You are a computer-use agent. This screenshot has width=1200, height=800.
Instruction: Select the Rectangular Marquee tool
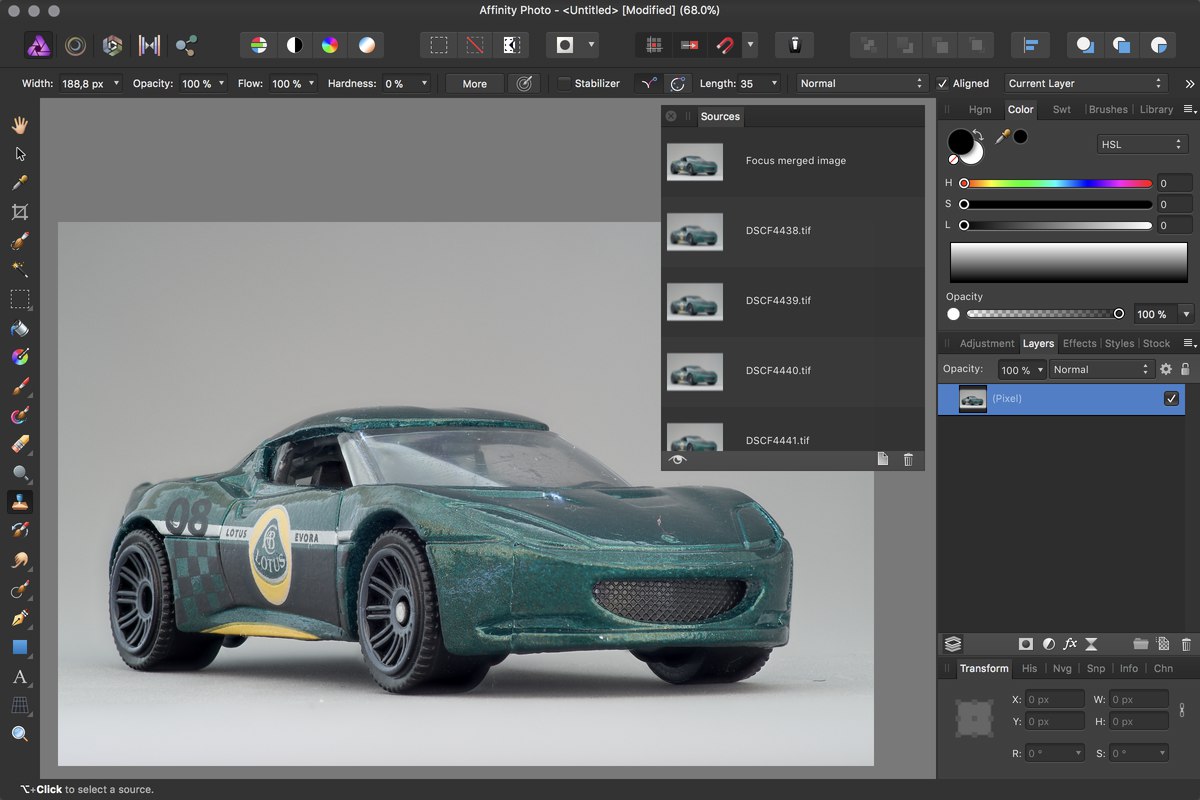tap(19, 299)
